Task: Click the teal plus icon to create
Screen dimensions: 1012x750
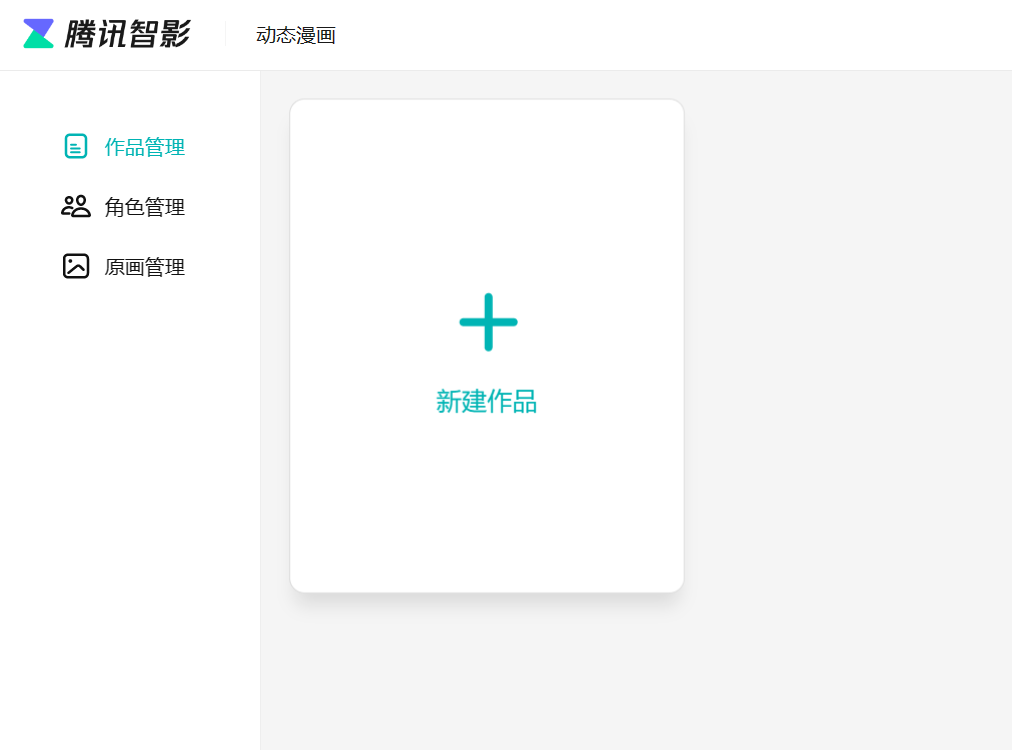Action: pyautogui.click(x=487, y=322)
